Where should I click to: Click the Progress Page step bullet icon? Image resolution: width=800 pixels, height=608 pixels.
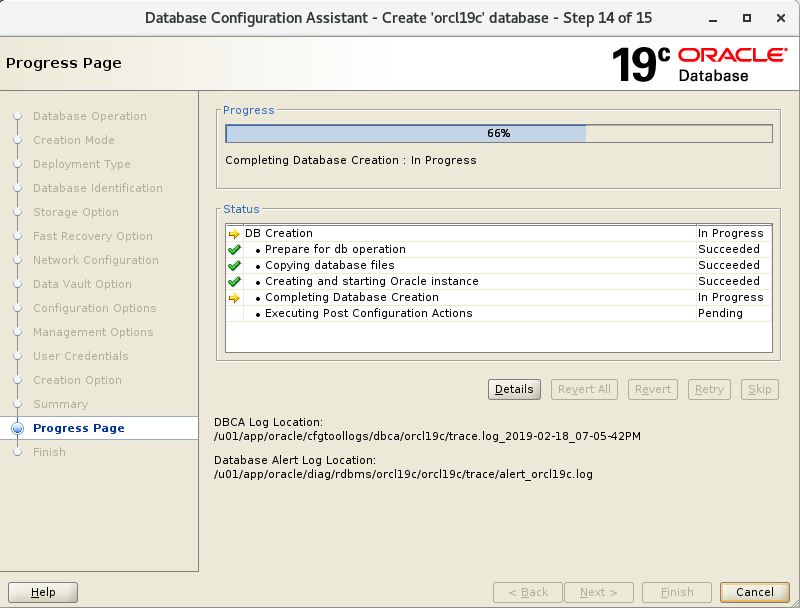(x=17, y=428)
